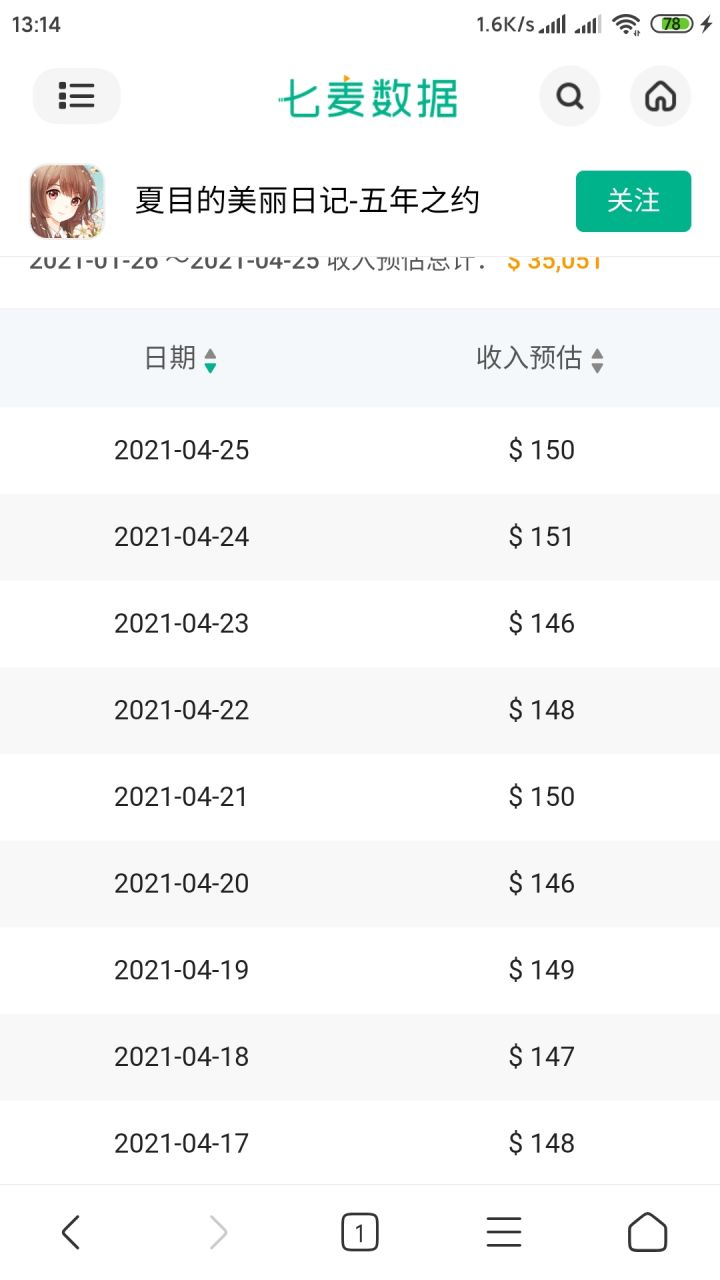Tap the browser forward arrow
720x1280 pixels.
click(218, 1232)
